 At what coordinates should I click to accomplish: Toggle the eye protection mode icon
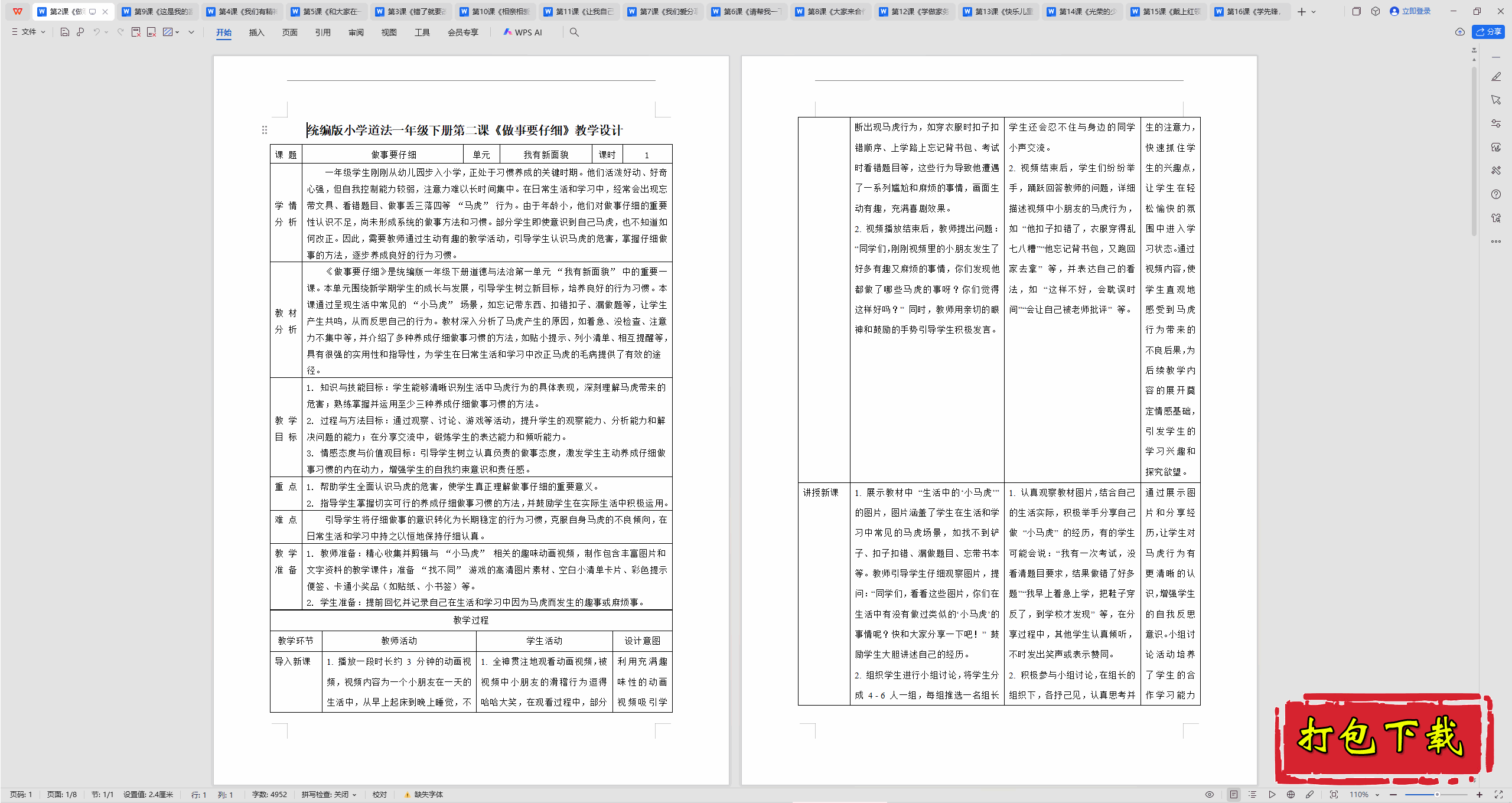(1210, 795)
